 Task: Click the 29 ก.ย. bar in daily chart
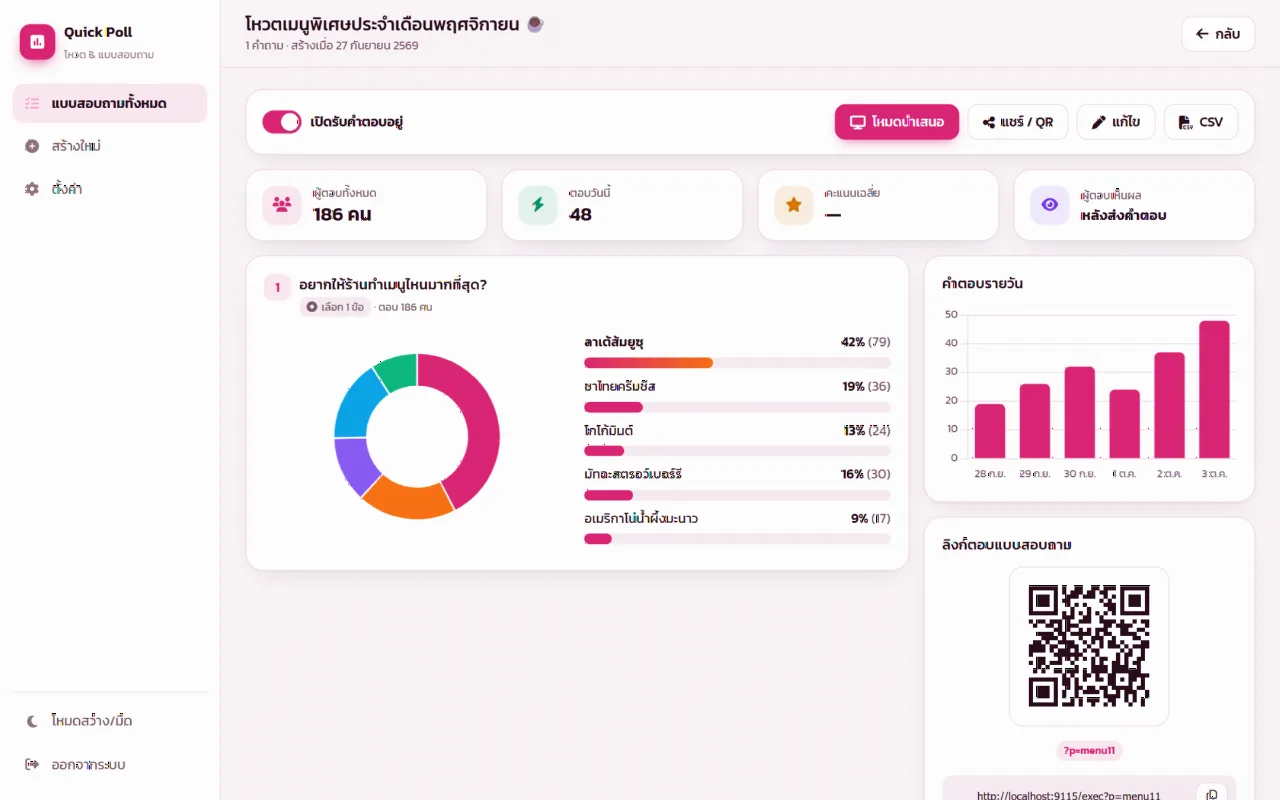click(1035, 421)
